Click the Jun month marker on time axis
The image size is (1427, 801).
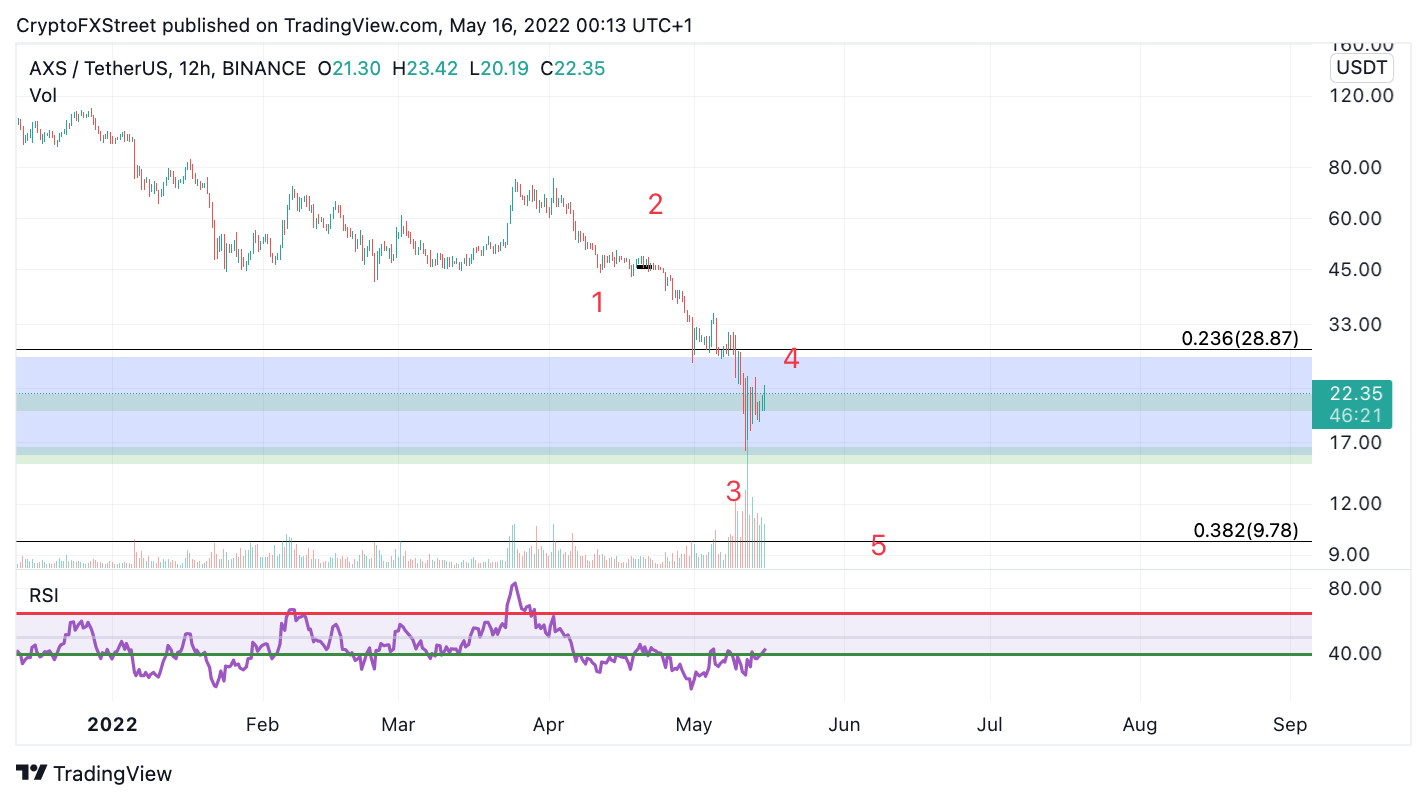coord(844,724)
